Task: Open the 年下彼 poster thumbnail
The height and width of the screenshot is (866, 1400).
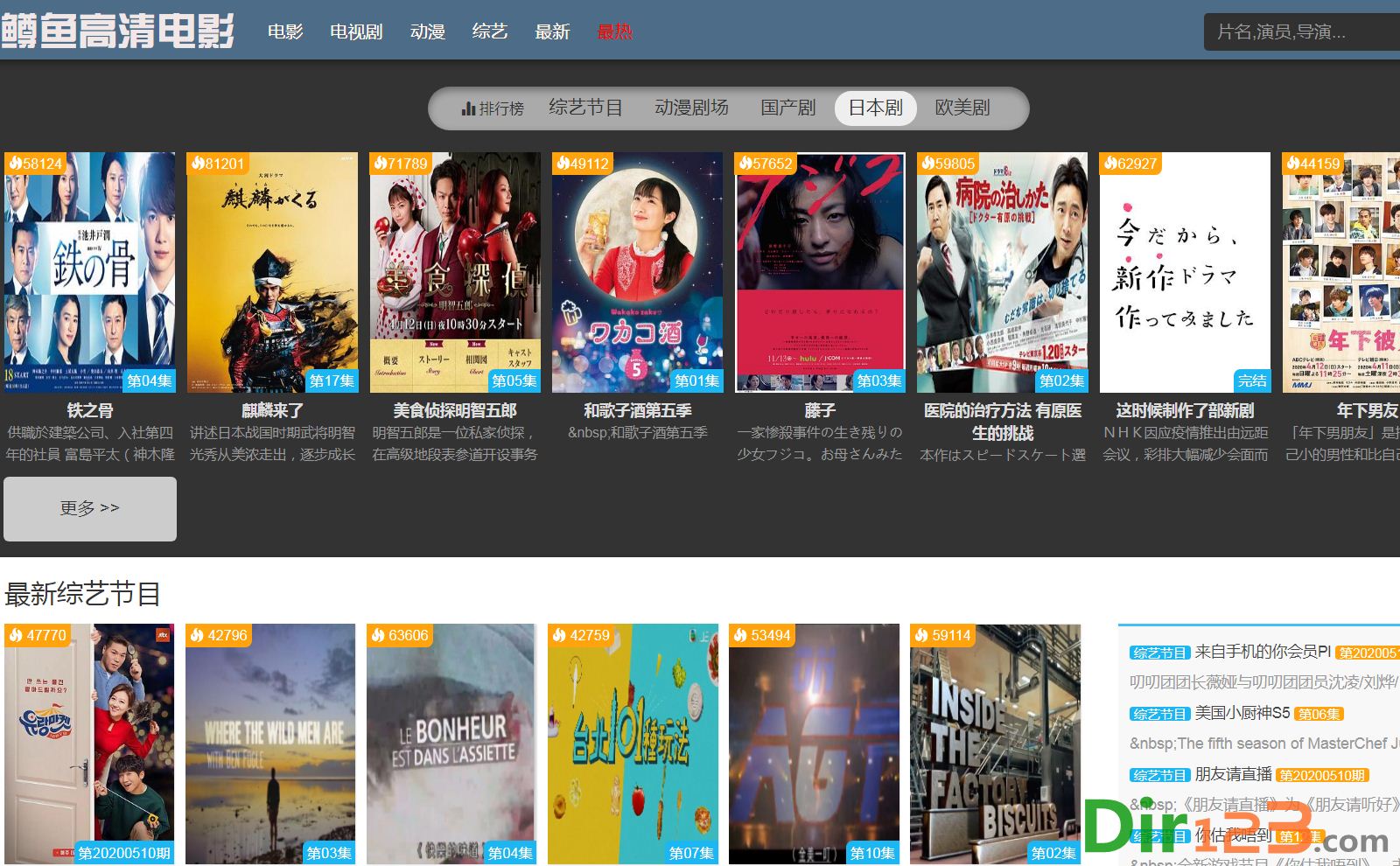Action: coord(1341,272)
